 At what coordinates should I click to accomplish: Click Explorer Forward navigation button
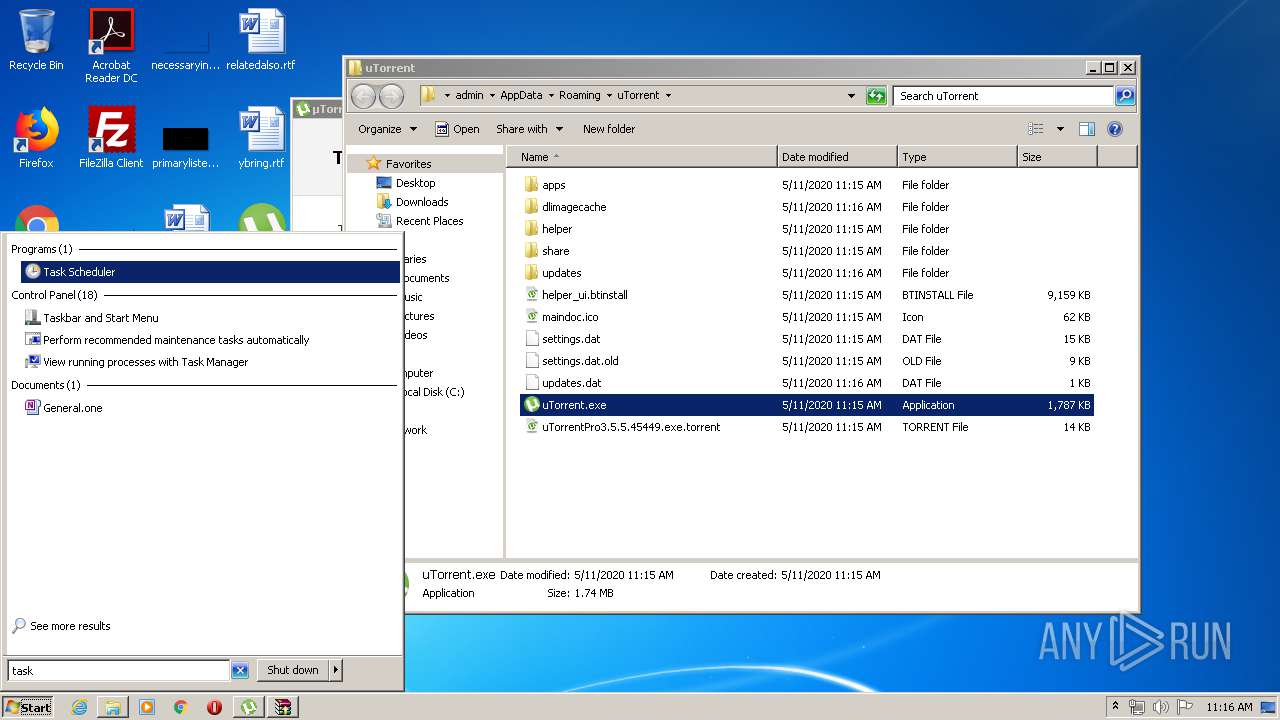point(391,96)
